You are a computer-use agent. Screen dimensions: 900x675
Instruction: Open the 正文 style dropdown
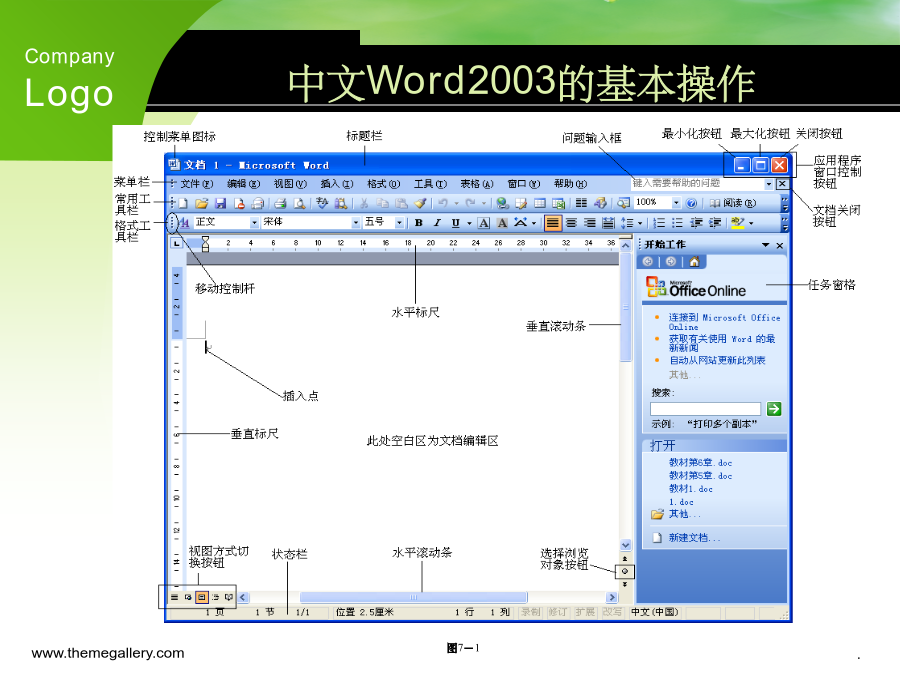pyautogui.click(x=254, y=222)
